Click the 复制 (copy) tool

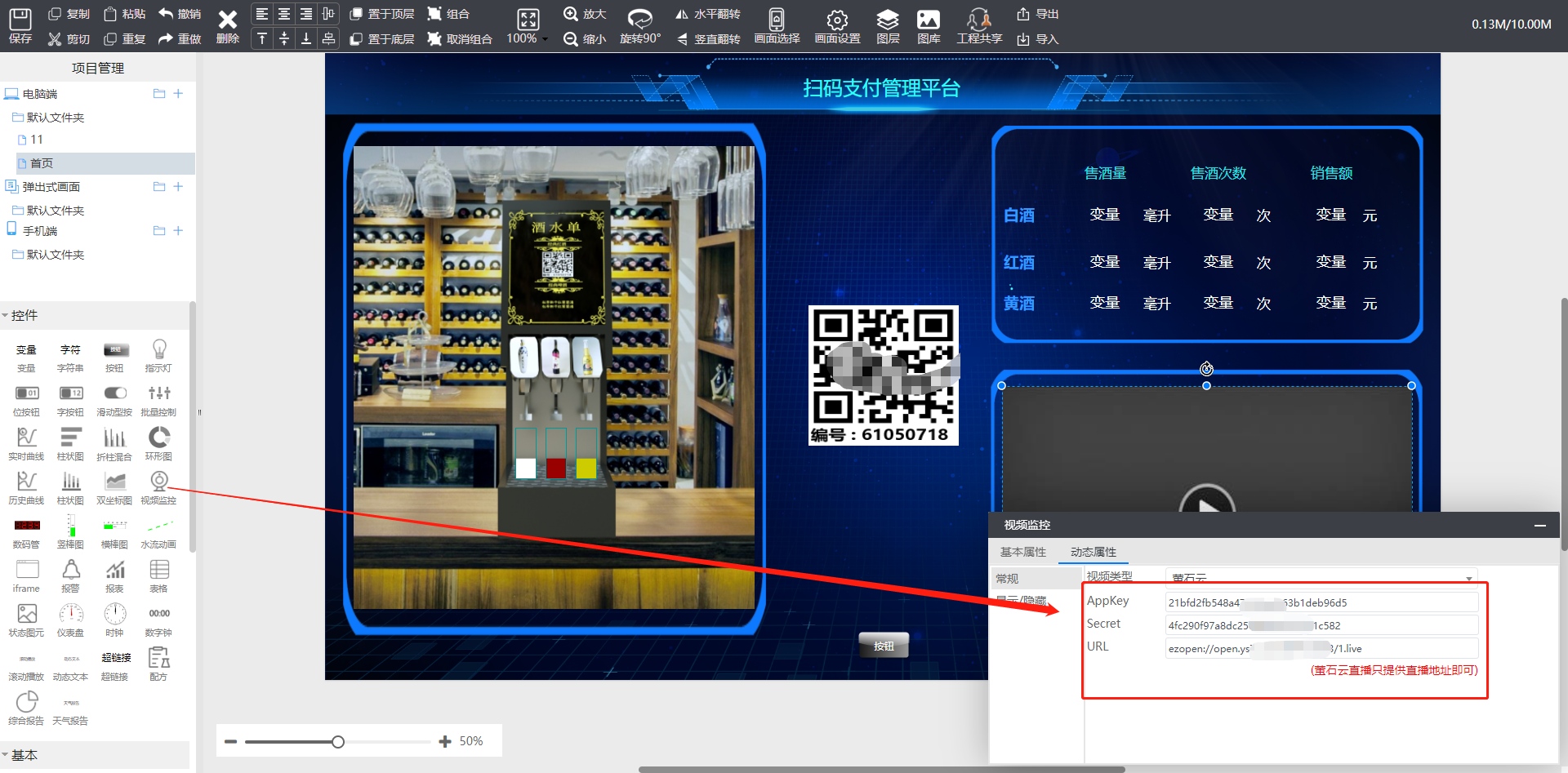pyautogui.click(x=69, y=14)
